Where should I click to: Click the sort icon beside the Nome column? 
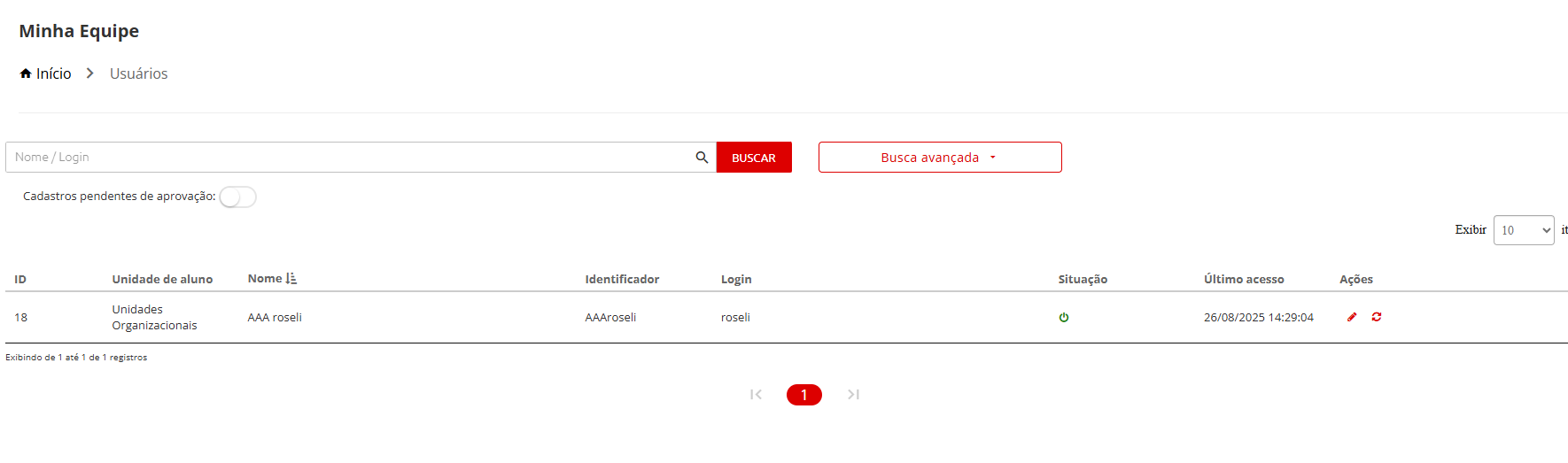click(291, 279)
